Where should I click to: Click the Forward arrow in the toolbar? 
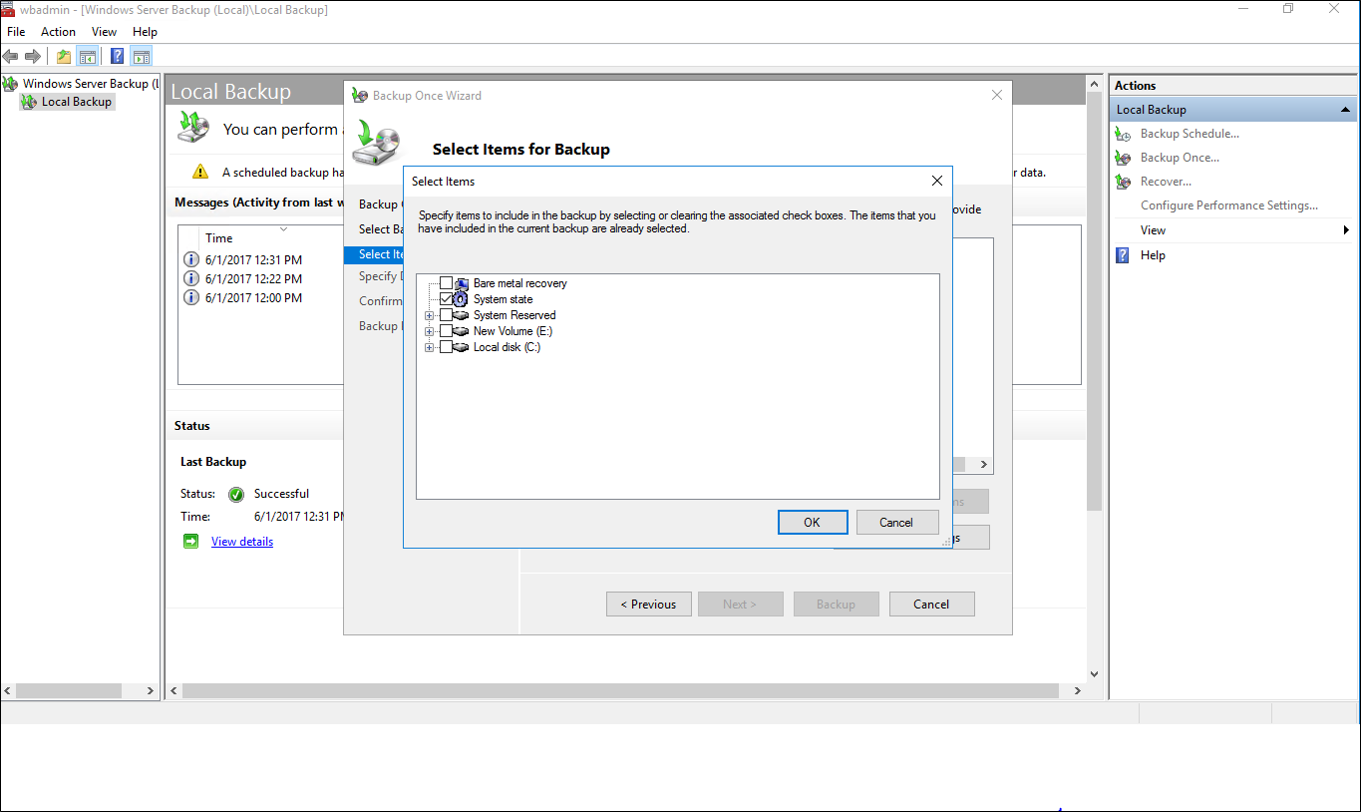[33, 56]
